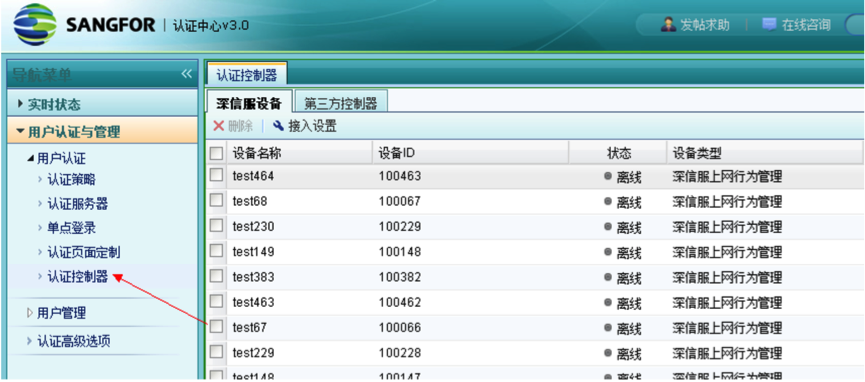Click 深信服上网行为管理 in test67 row

click(727, 328)
